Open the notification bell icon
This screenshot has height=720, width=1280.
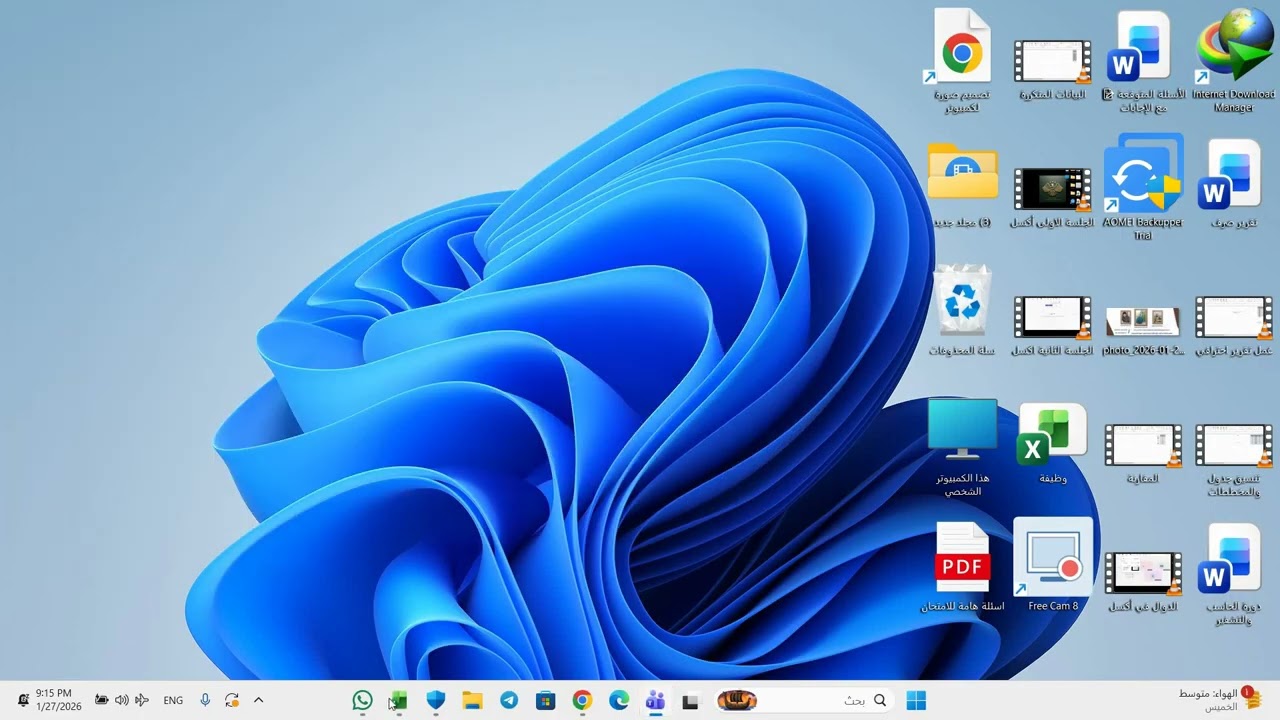23,701
